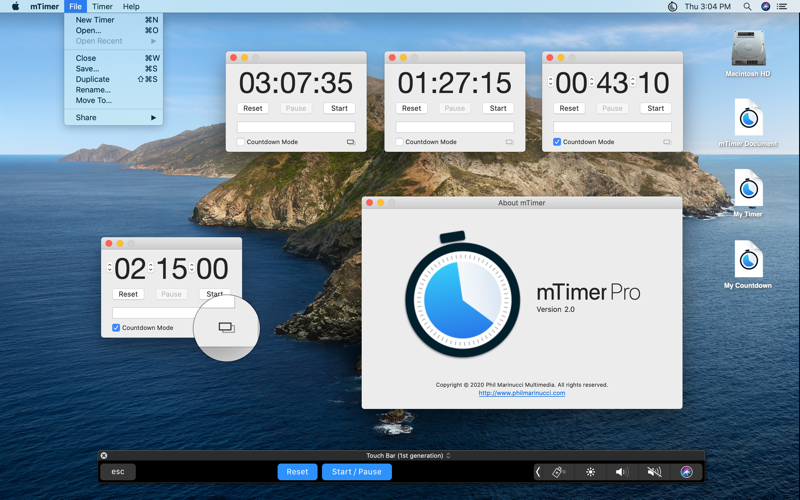Choose Rename... from the File menu
Viewport: 800px width, 500px height.
point(113,90)
